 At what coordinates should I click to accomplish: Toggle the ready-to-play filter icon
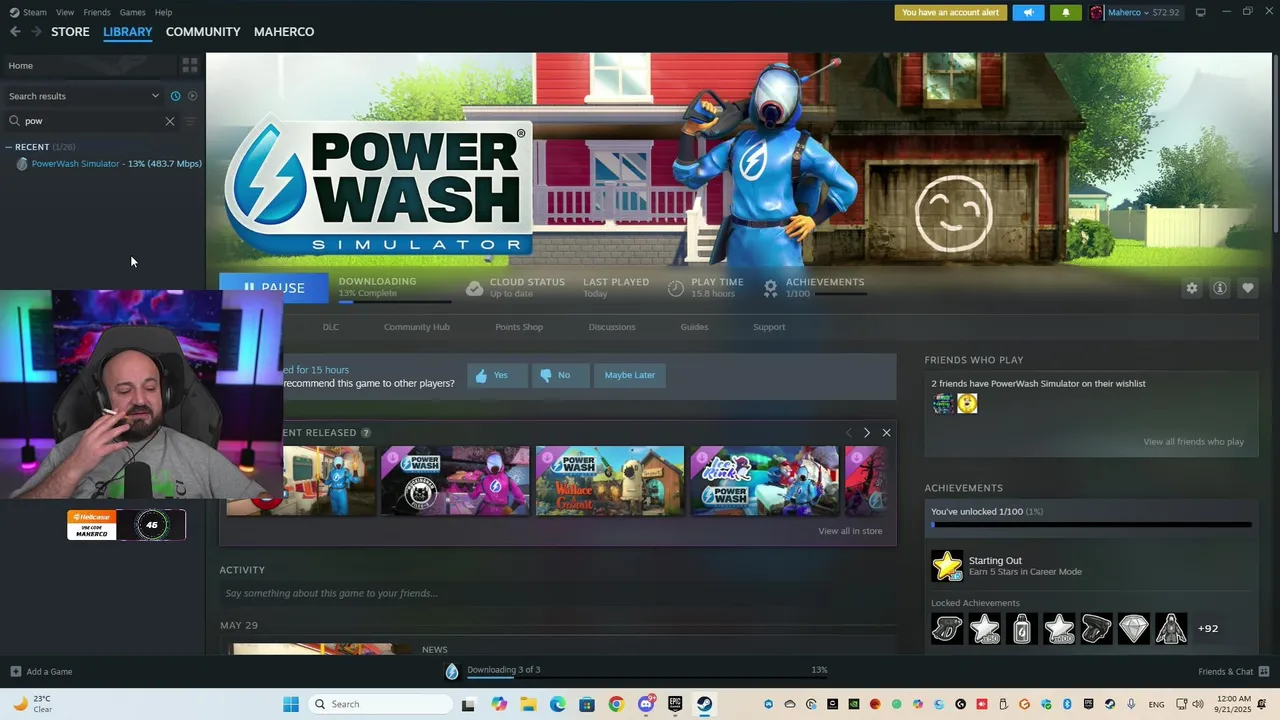point(193,96)
